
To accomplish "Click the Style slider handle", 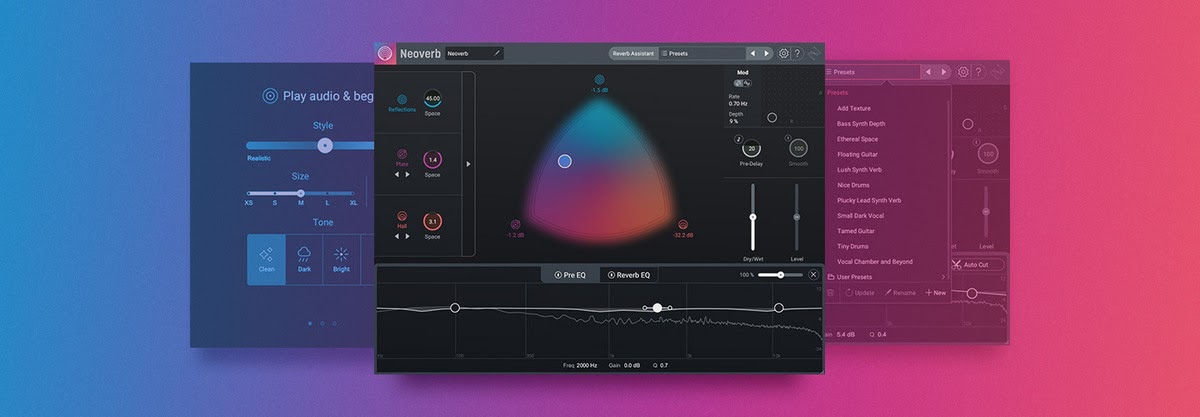I will 324,145.
